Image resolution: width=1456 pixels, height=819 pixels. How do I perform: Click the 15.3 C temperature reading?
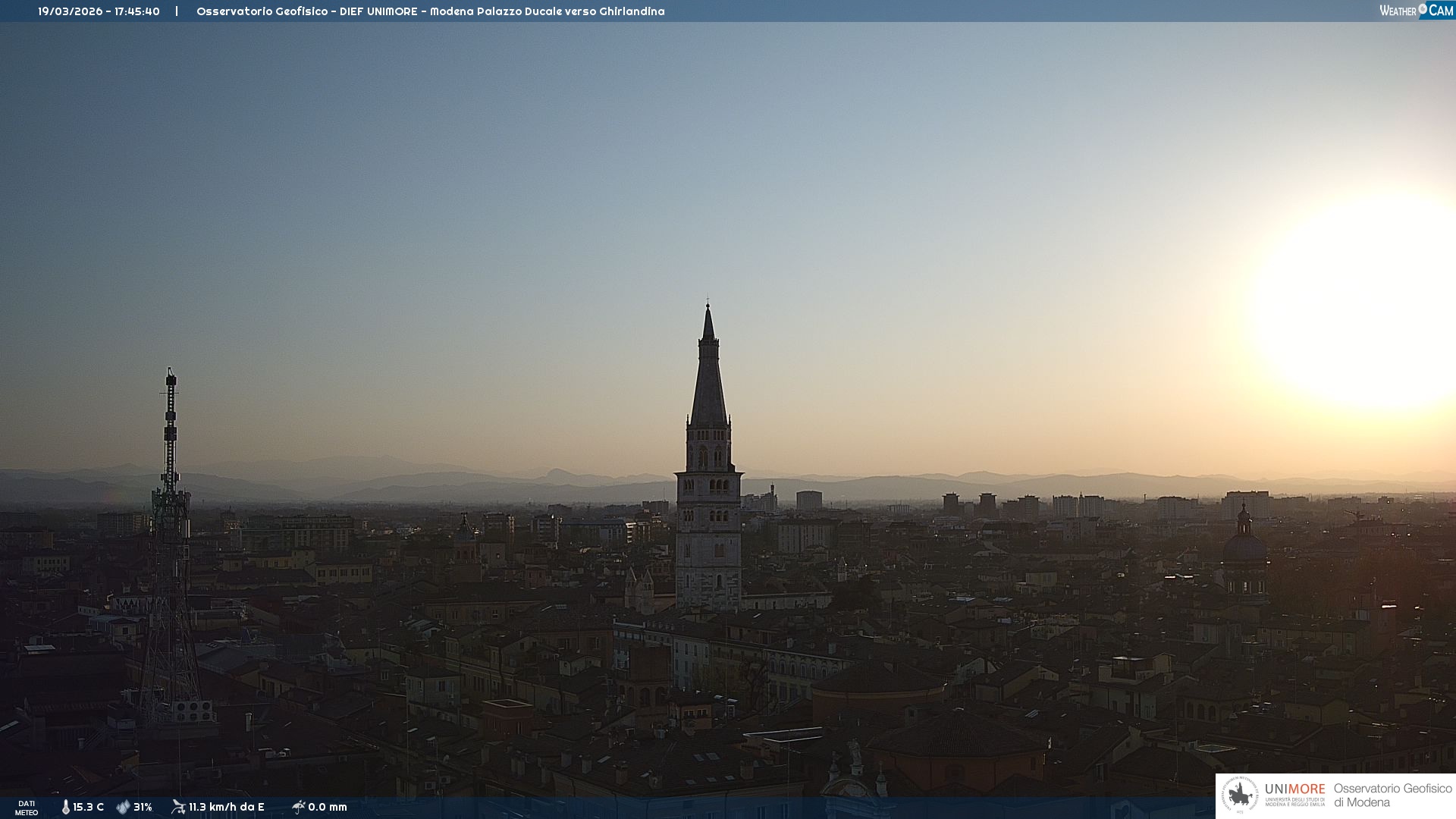coord(88,807)
